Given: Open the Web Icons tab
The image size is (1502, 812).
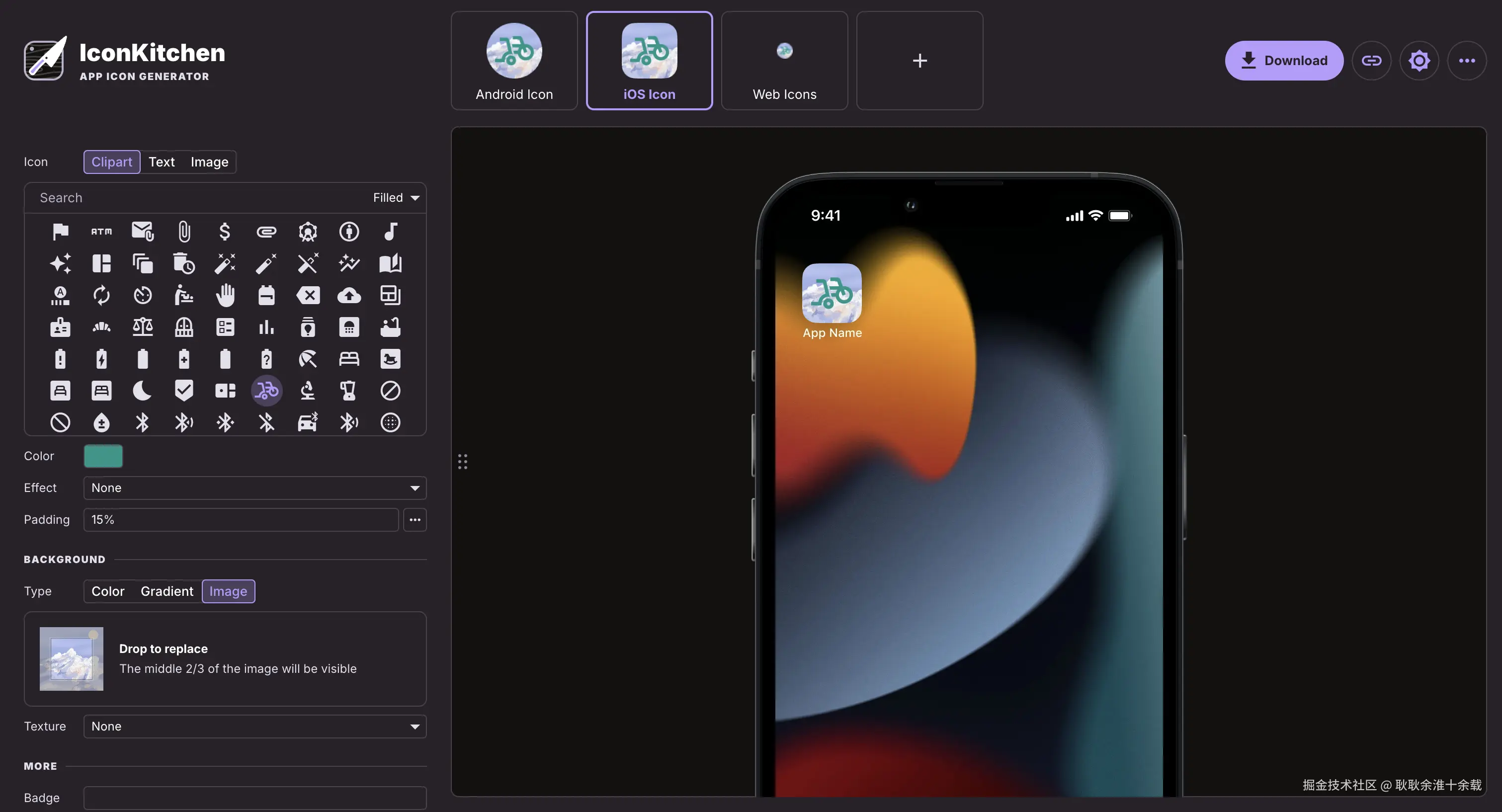Looking at the screenshot, I should coord(784,61).
